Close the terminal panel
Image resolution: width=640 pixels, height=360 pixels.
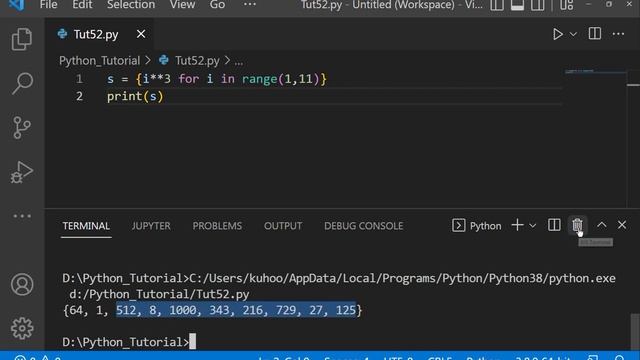[x=622, y=225]
